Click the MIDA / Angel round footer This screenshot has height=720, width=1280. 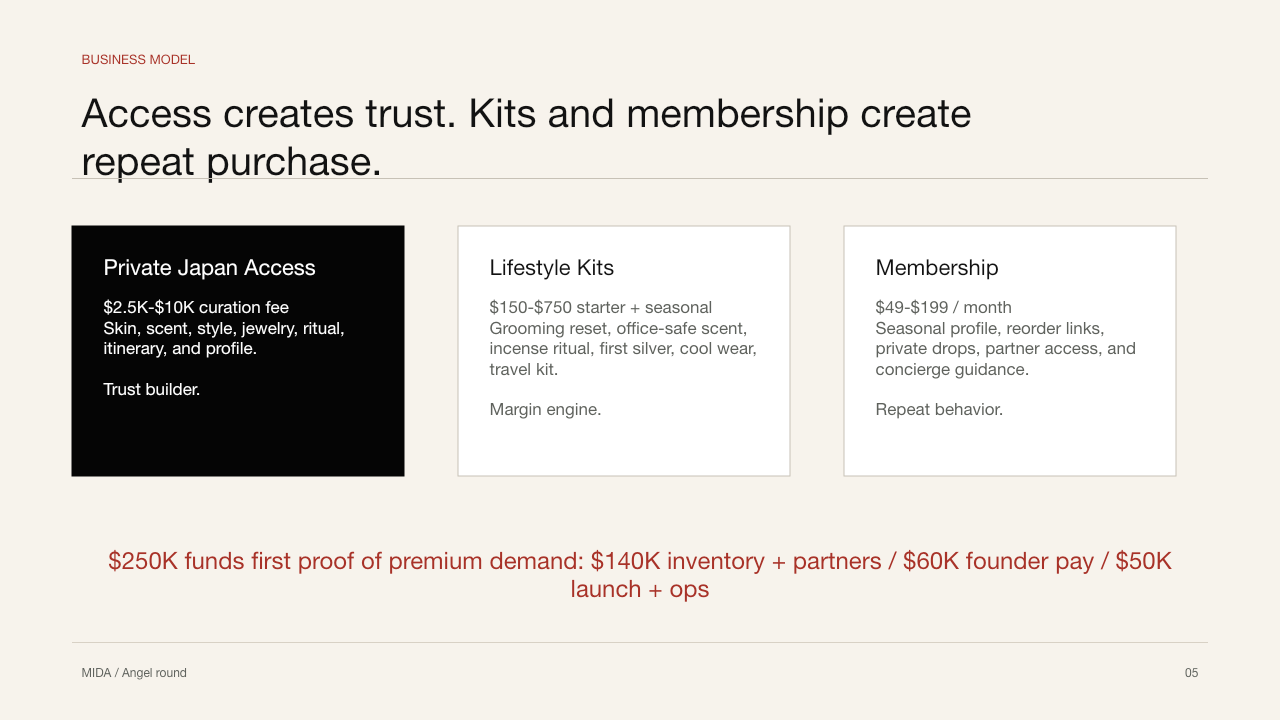point(134,673)
